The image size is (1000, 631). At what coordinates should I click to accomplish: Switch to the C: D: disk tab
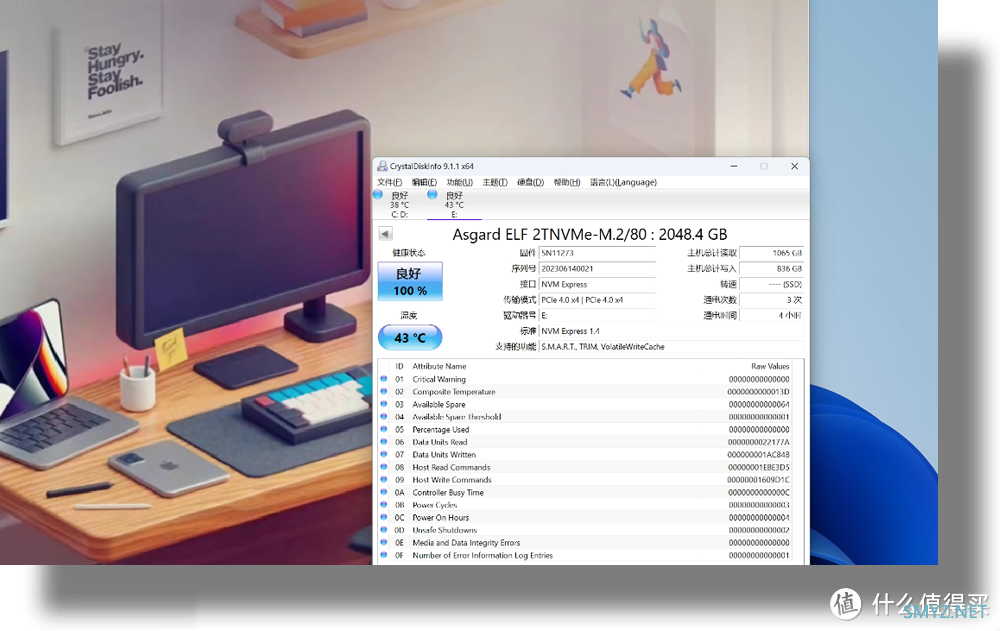(x=399, y=205)
